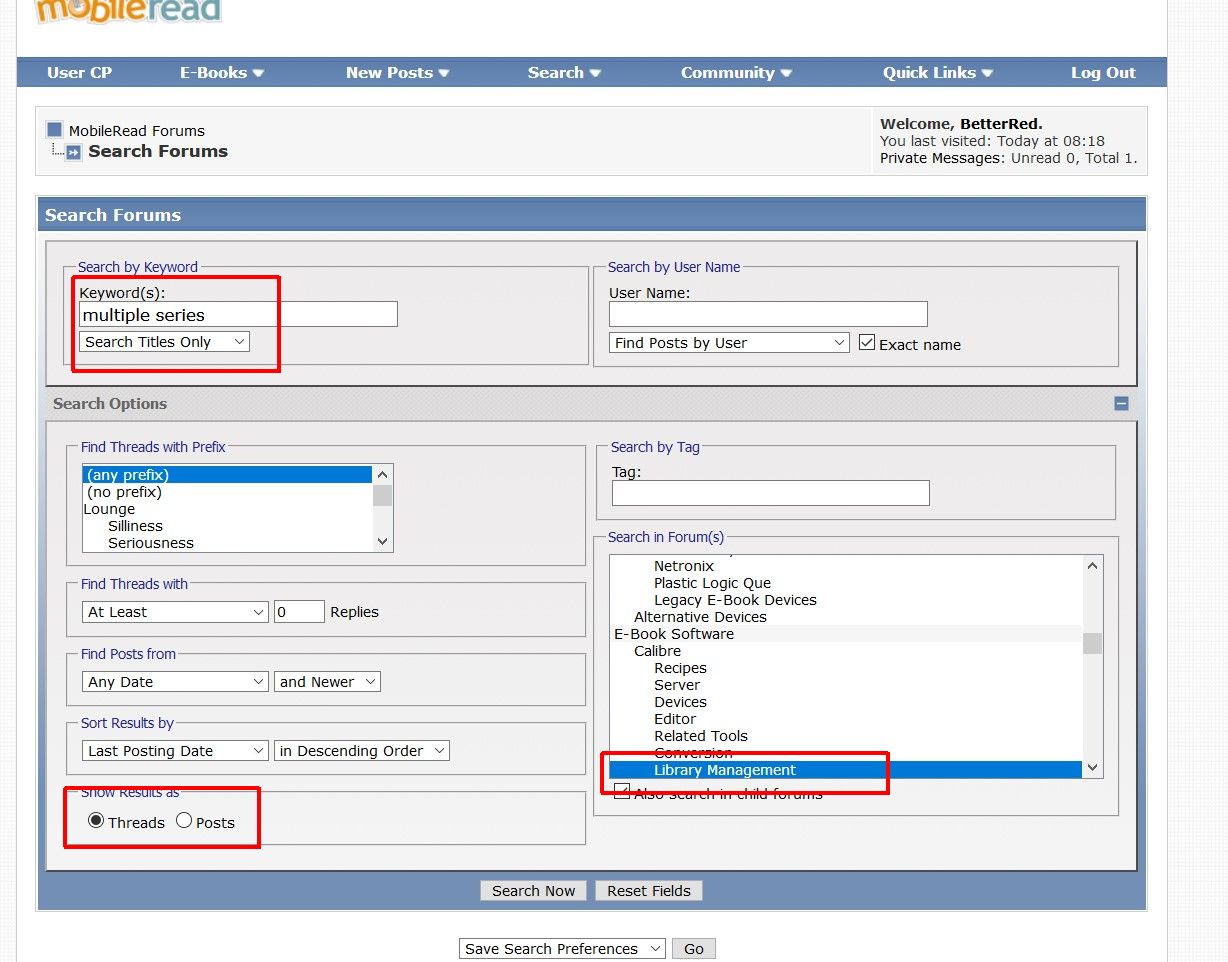
Task: Open the Save Search Preferences dropdown
Action: coord(562,949)
